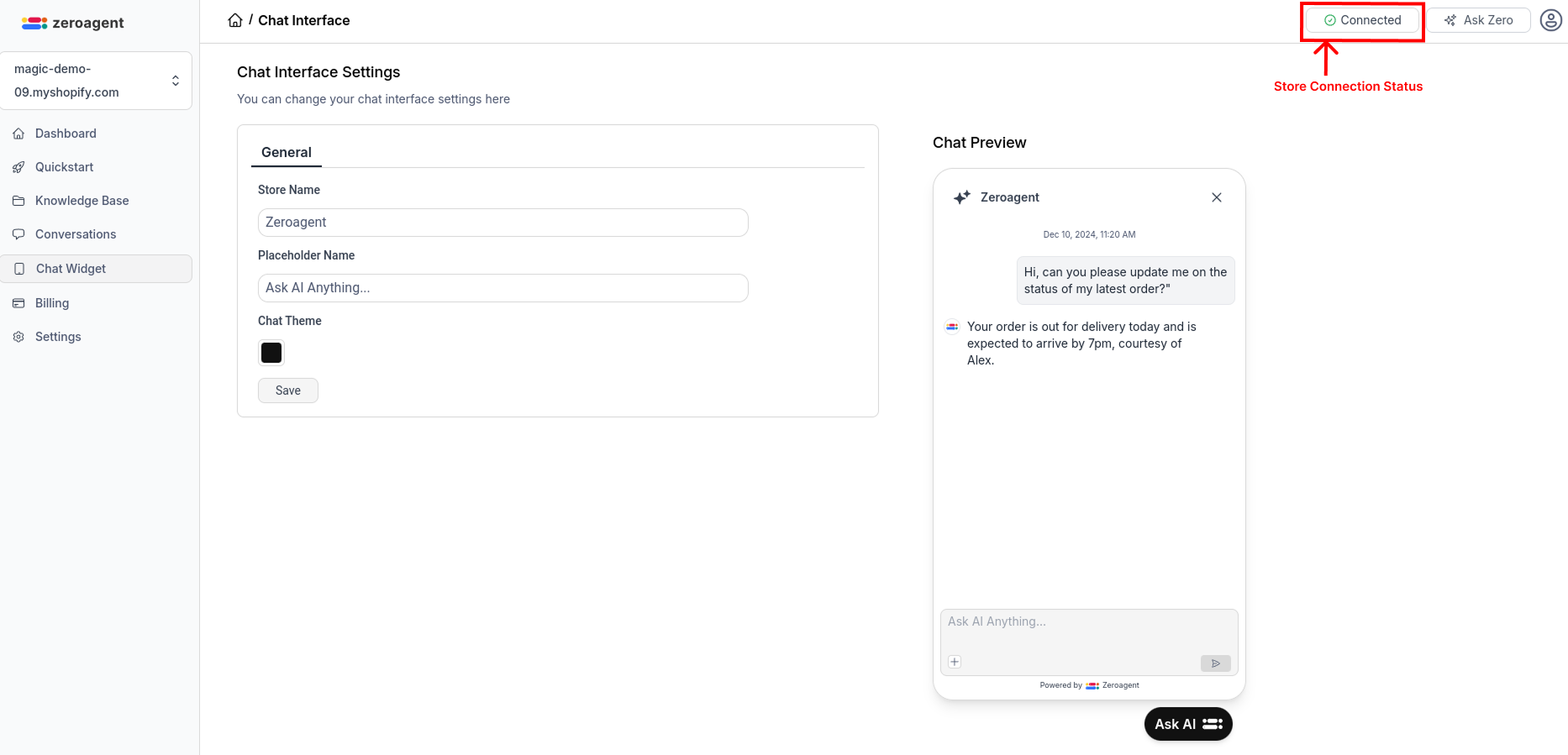The height and width of the screenshot is (755, 1568).
Task: Switch to the General tab
Action: (286, 152)
